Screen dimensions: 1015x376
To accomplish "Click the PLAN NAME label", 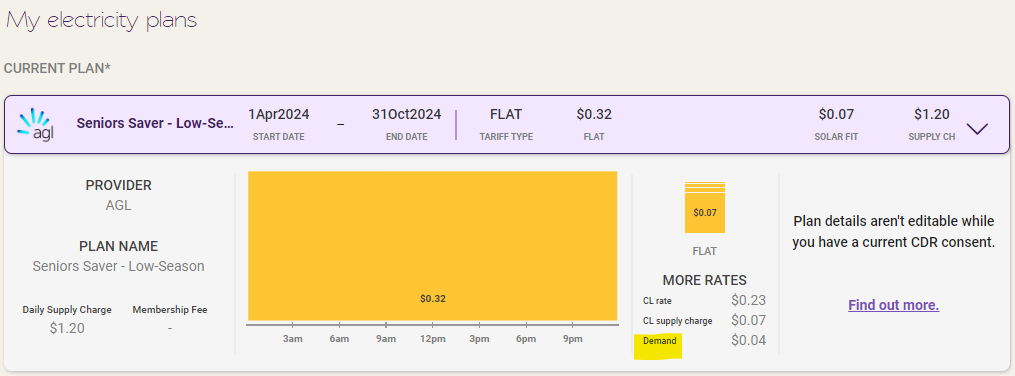I will coord(118,247).
